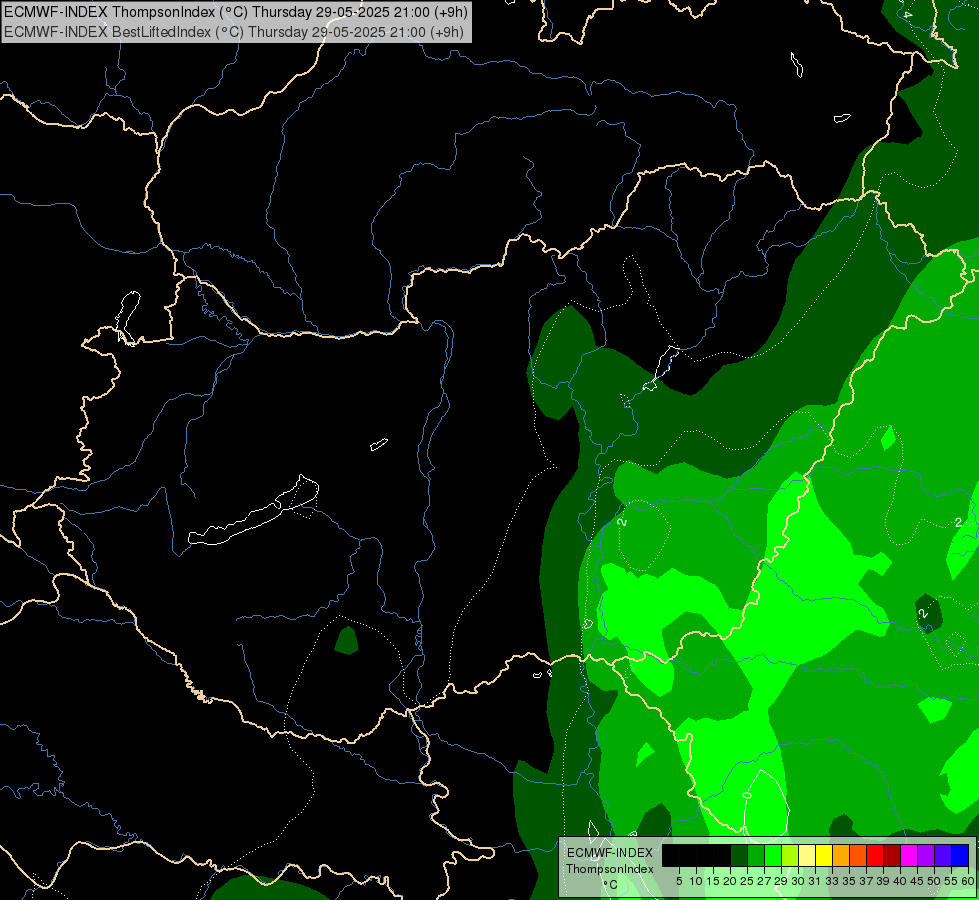Viewport: 979px width, 900px height.
Task: Click the indigo 50–55 legend swatch
Action: [x=943, y=855]
